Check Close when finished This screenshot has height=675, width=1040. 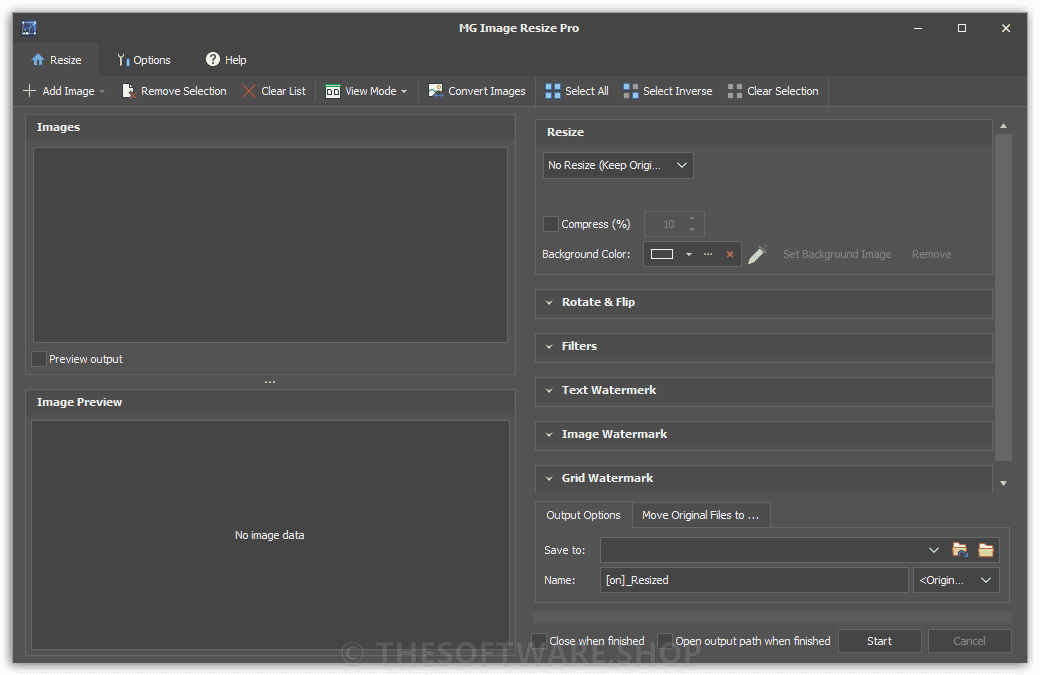(x=539, y=641)
